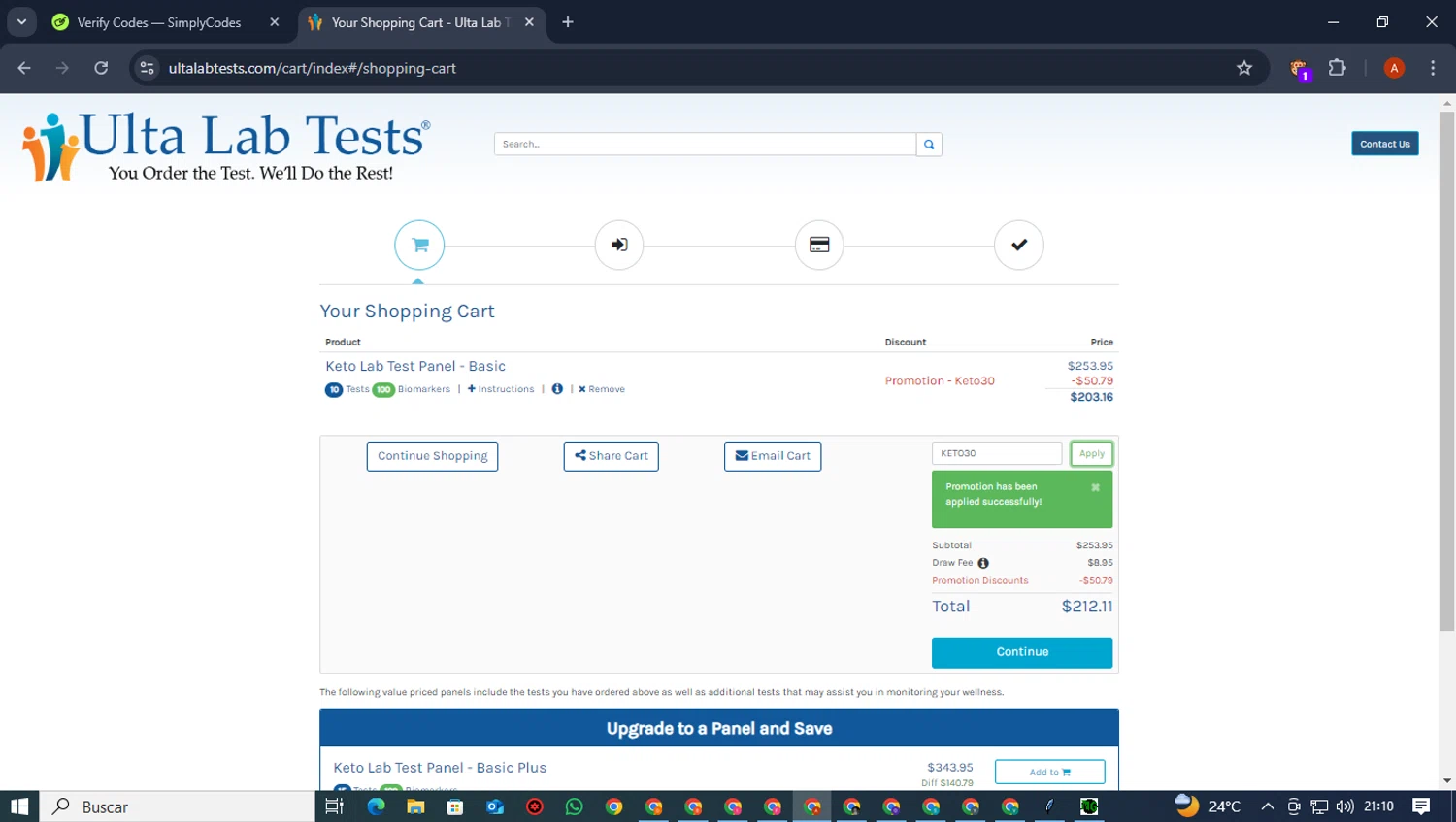Click the Draw Fee info icon
This screenshot has height=822, width=1456.
pos(983,563)
